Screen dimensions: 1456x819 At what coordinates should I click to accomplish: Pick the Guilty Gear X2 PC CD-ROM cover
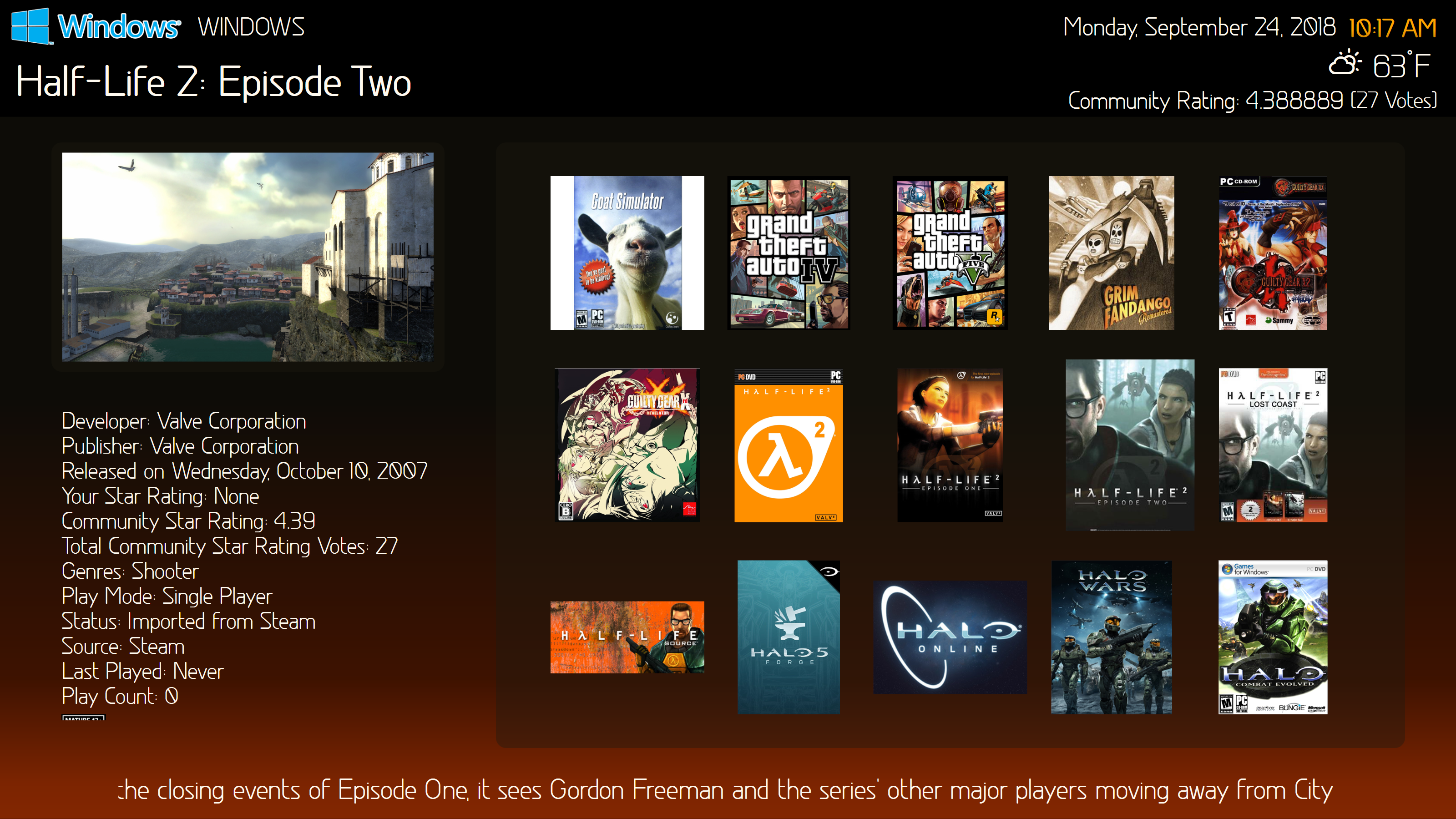(1273, 253)
